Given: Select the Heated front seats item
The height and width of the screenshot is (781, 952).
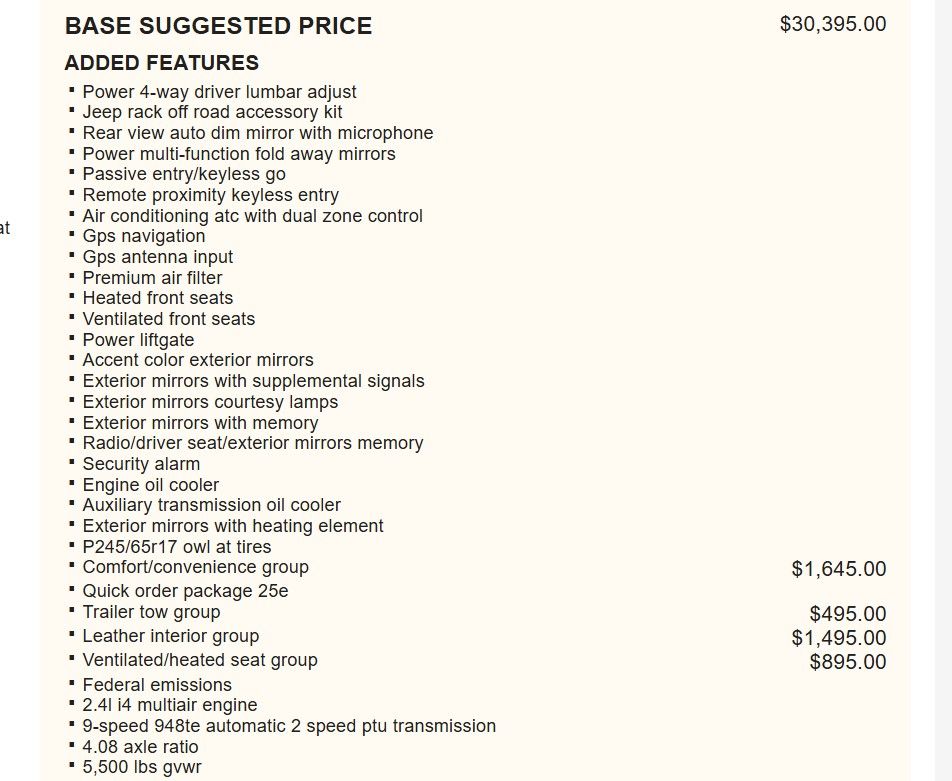Looking at the screenshot, I should click(x=157, y=298).
